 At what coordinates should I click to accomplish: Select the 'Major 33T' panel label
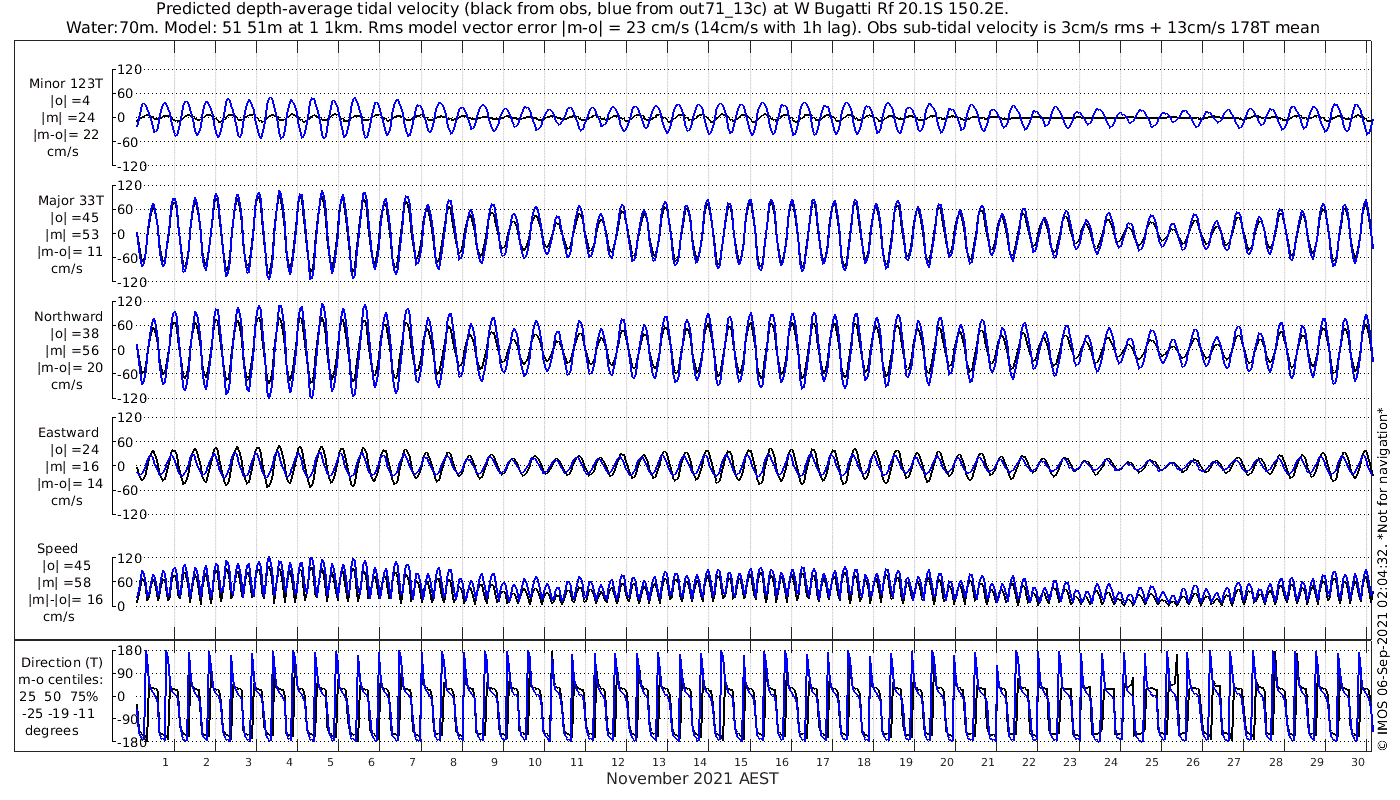(x=70, y=201)
